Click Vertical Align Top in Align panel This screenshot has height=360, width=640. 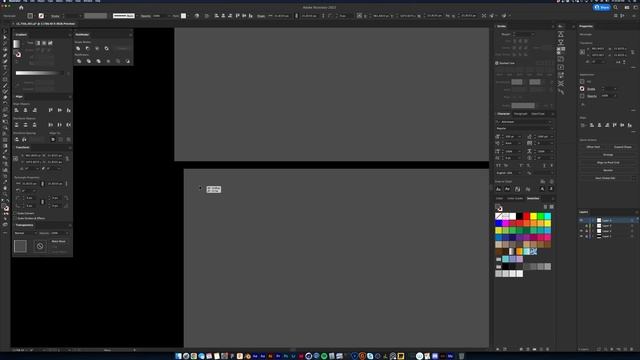click(51, 110)
